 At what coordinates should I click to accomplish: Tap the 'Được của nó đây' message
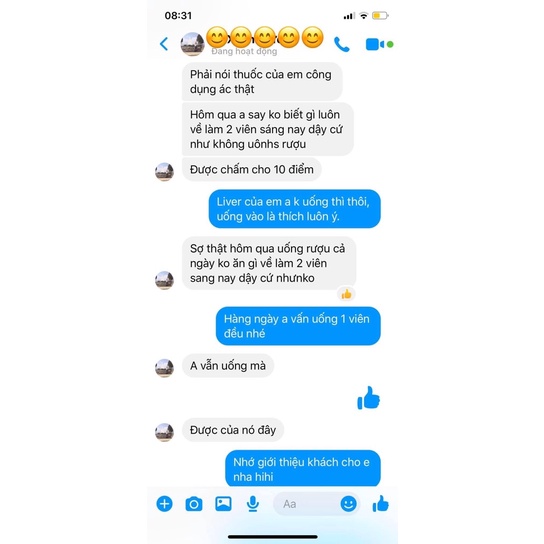click(x=233, y=430)
